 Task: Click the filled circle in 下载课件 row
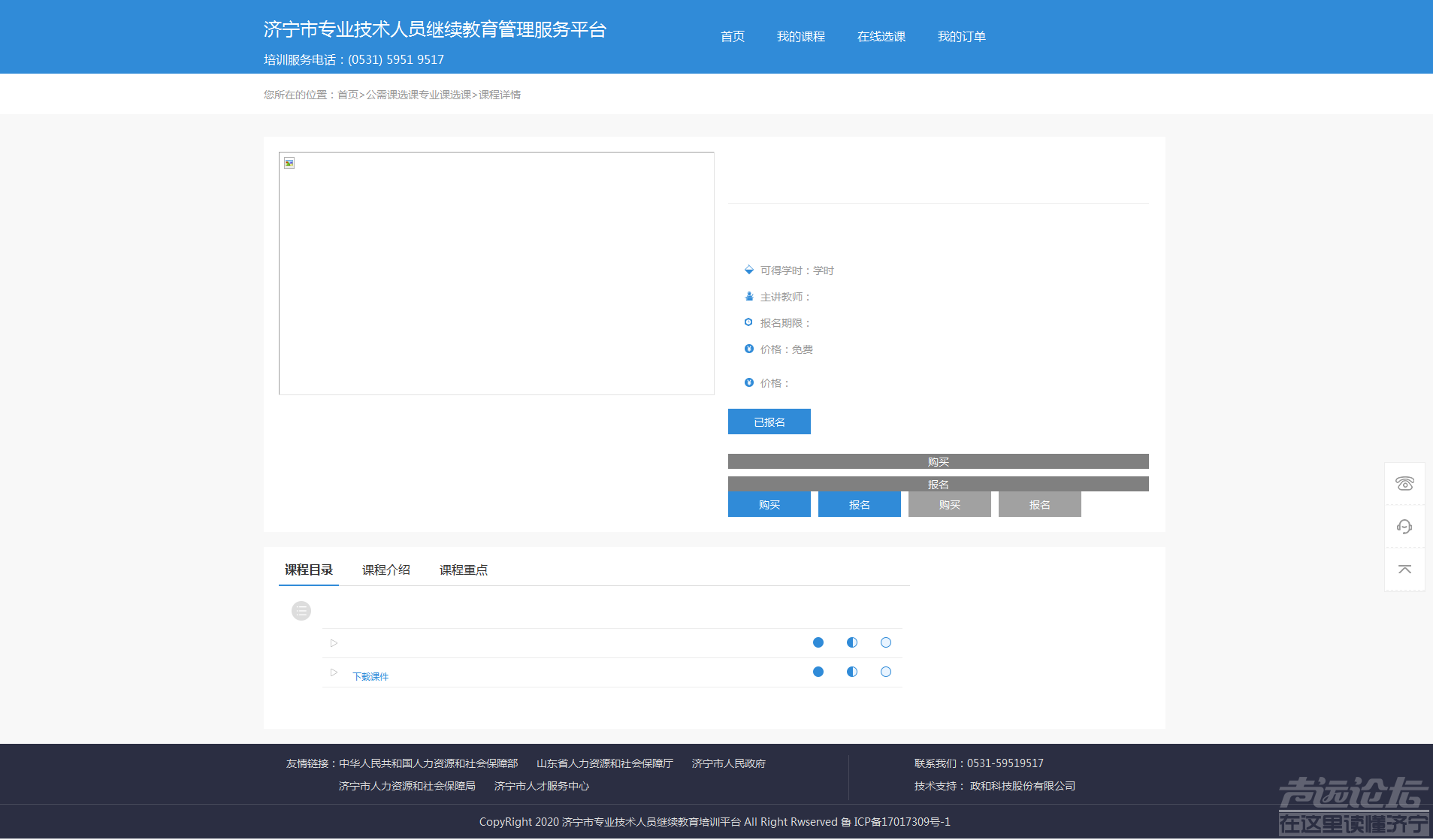[818, 672]
